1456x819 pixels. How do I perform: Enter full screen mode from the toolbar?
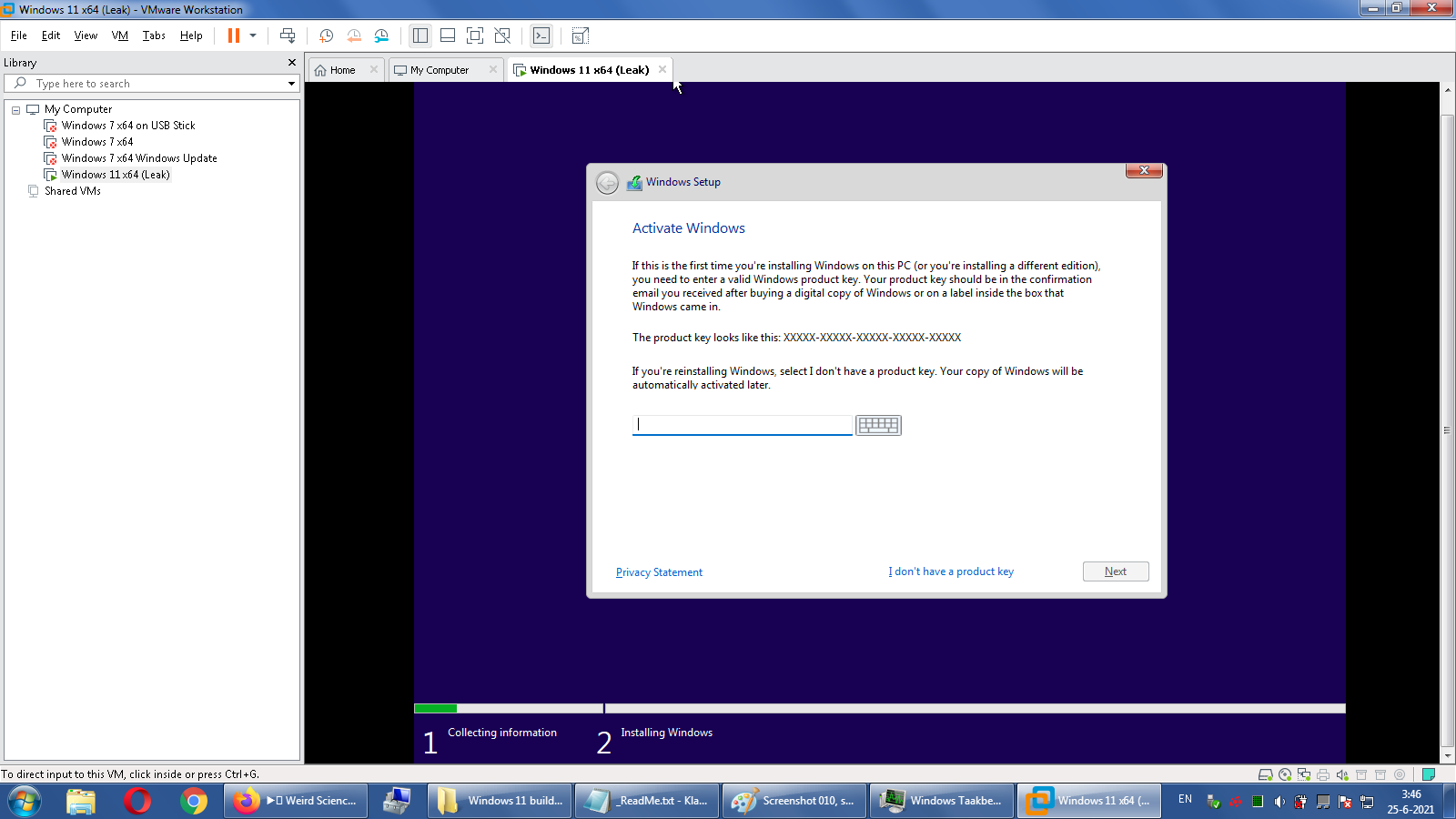pos(474,35)
